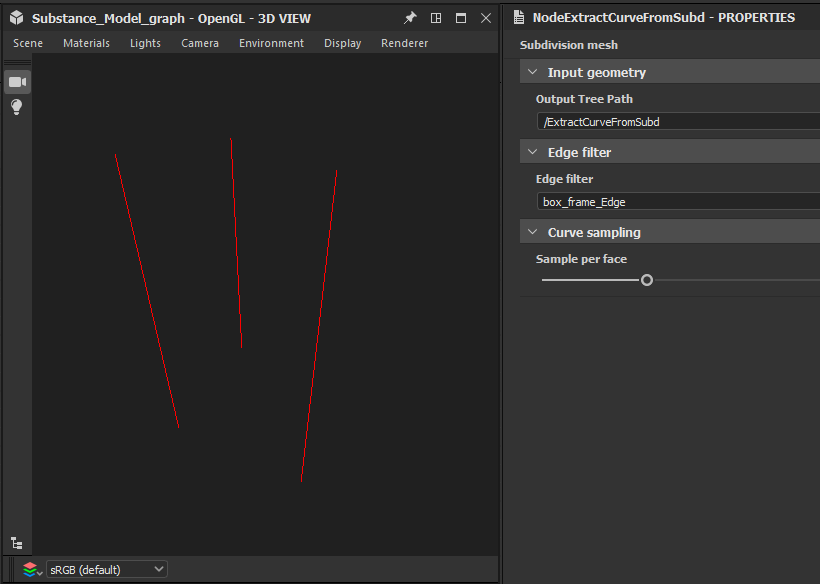Image resolution: width=820 pixels, height=584 pixels.
Task: Open the Lights menu
Action: 145,43
